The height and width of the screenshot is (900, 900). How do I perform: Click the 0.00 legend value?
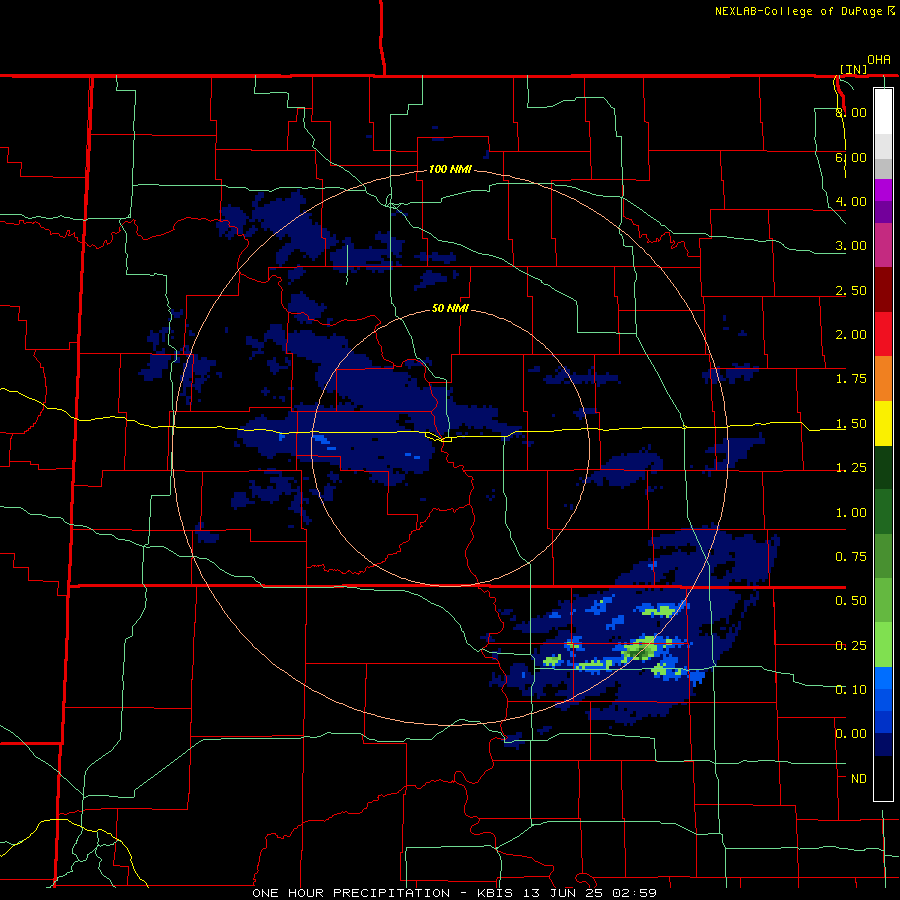[x=851, y=734]
